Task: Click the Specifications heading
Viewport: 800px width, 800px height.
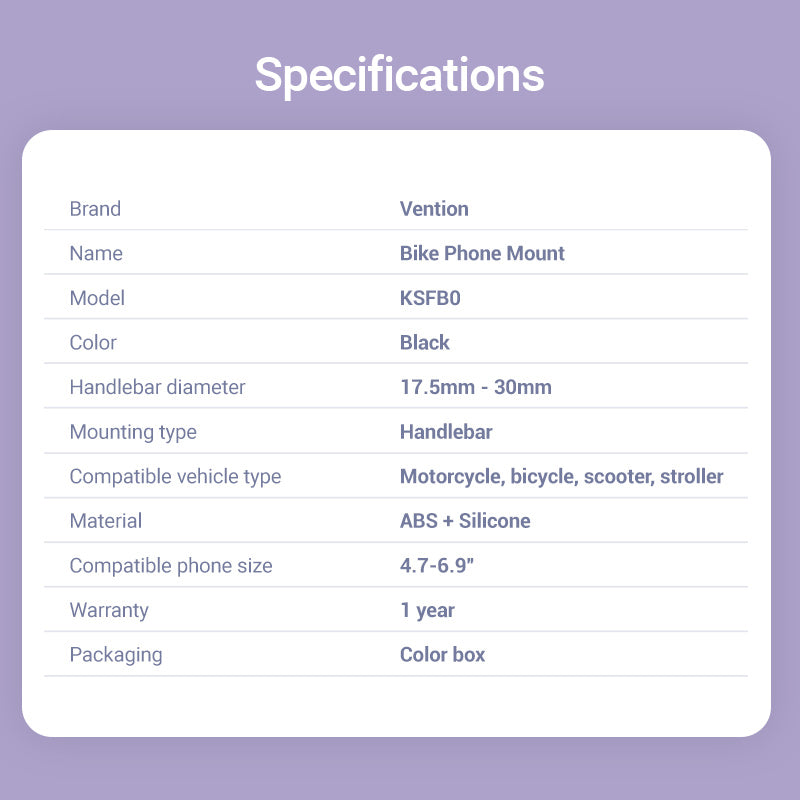Action: click(x=399, y=75)
